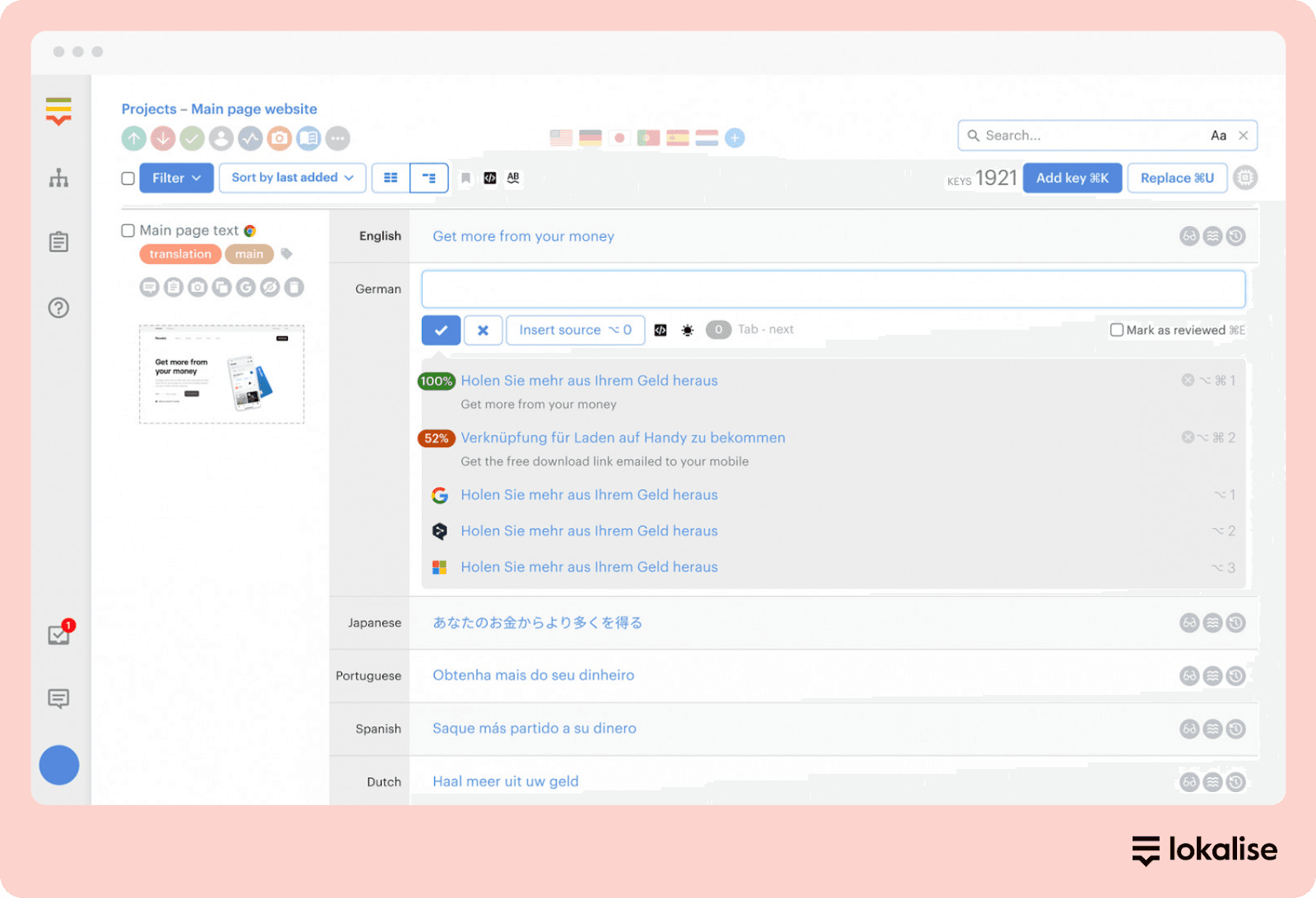Enable Mark as reviewed checkbox

coord(1117,330)
